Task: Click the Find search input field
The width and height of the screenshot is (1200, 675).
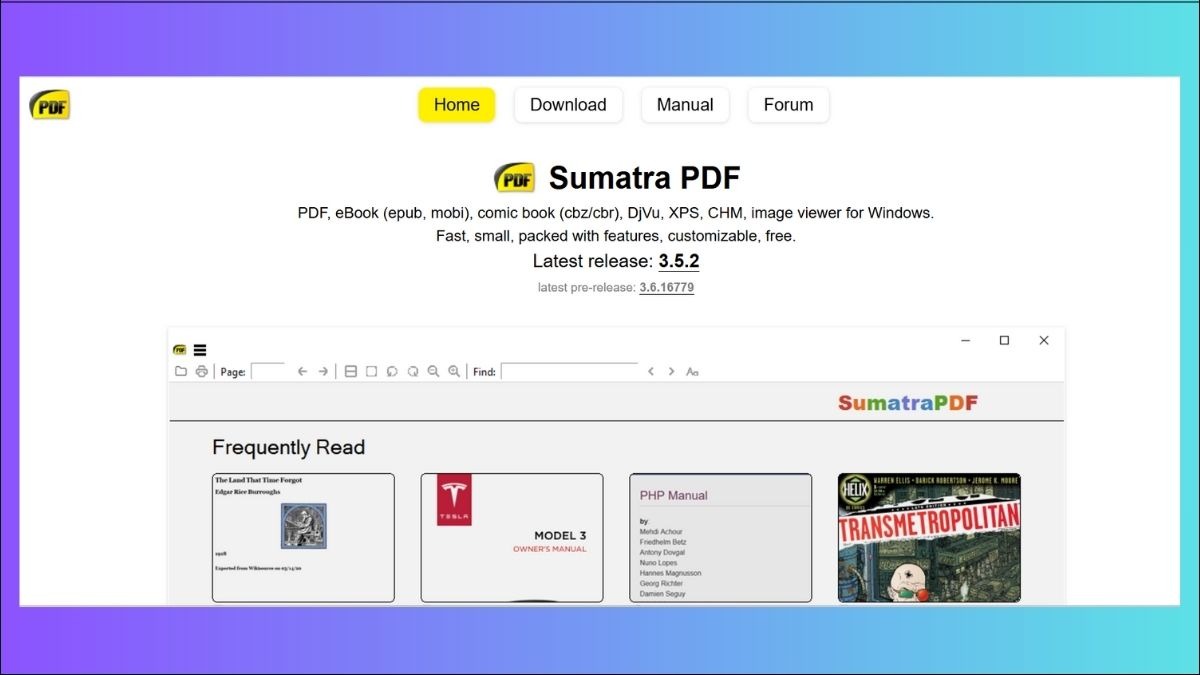Action: click(569, 371)
